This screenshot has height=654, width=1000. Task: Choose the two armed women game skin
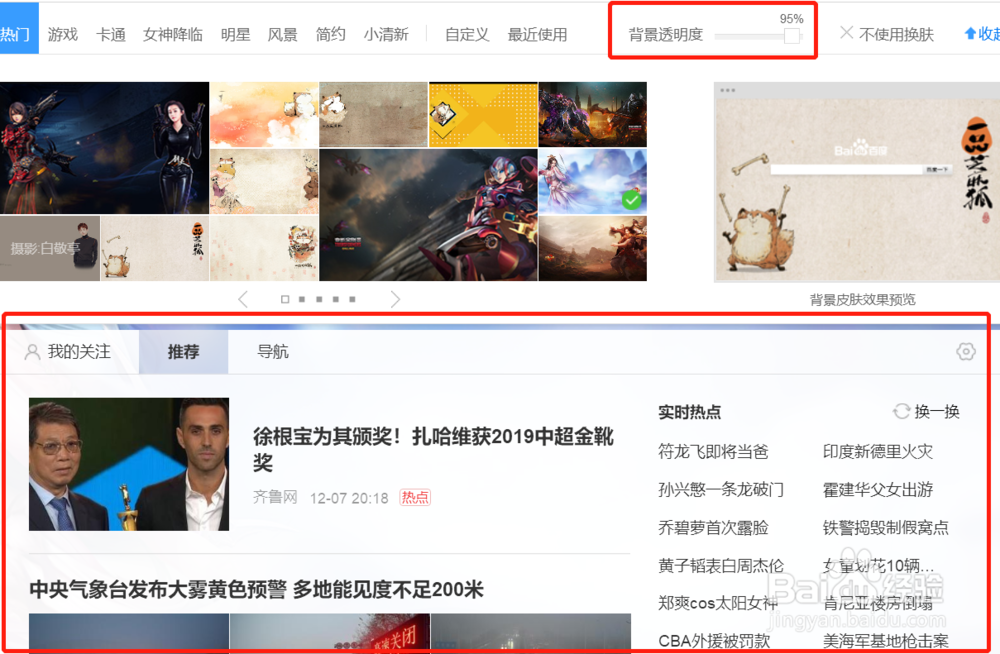tap(105, 148)
